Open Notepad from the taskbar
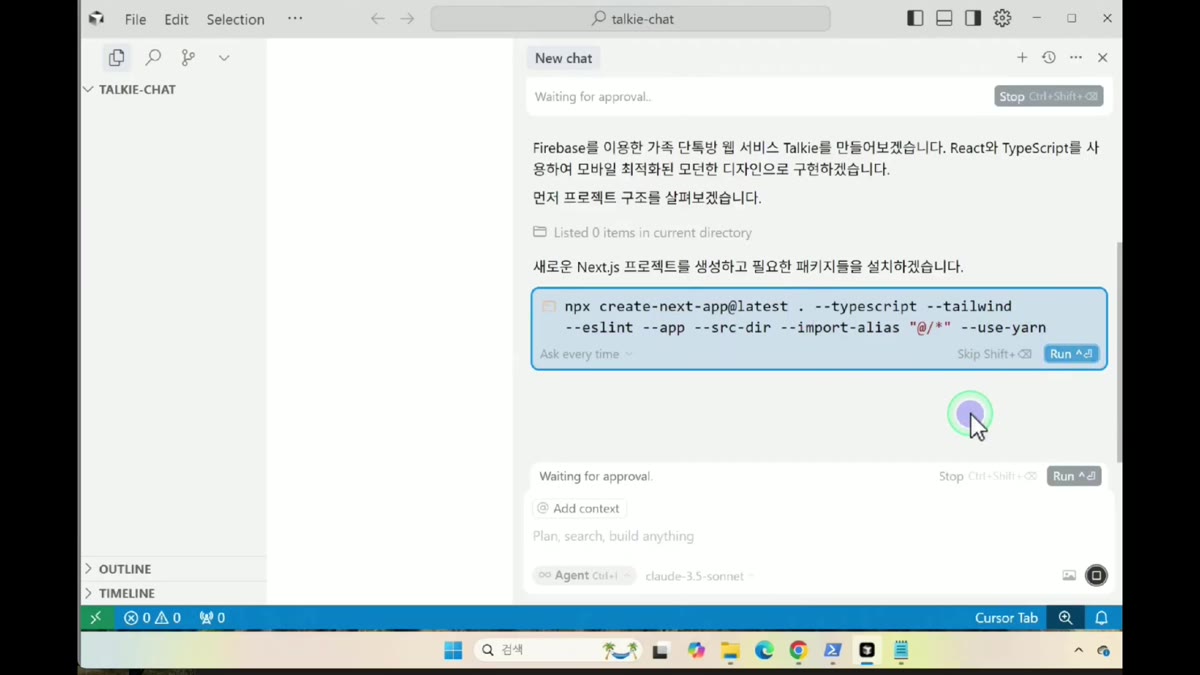 coord(901,651)
